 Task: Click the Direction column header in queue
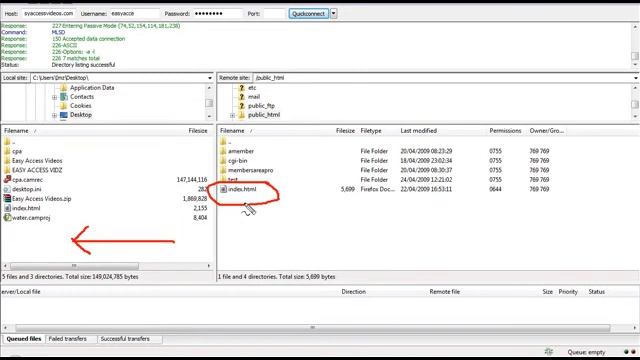353,292
